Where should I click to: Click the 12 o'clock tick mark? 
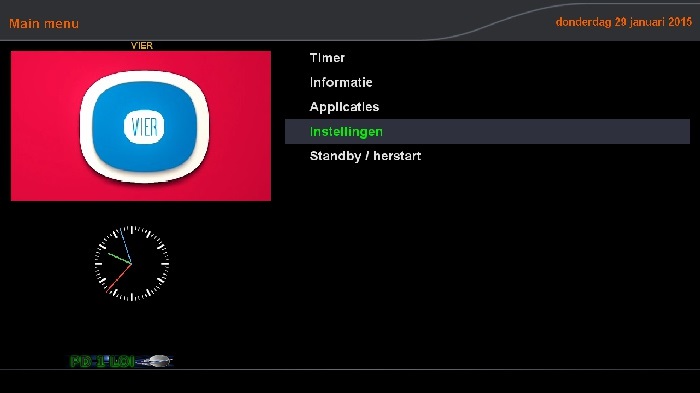132,230
